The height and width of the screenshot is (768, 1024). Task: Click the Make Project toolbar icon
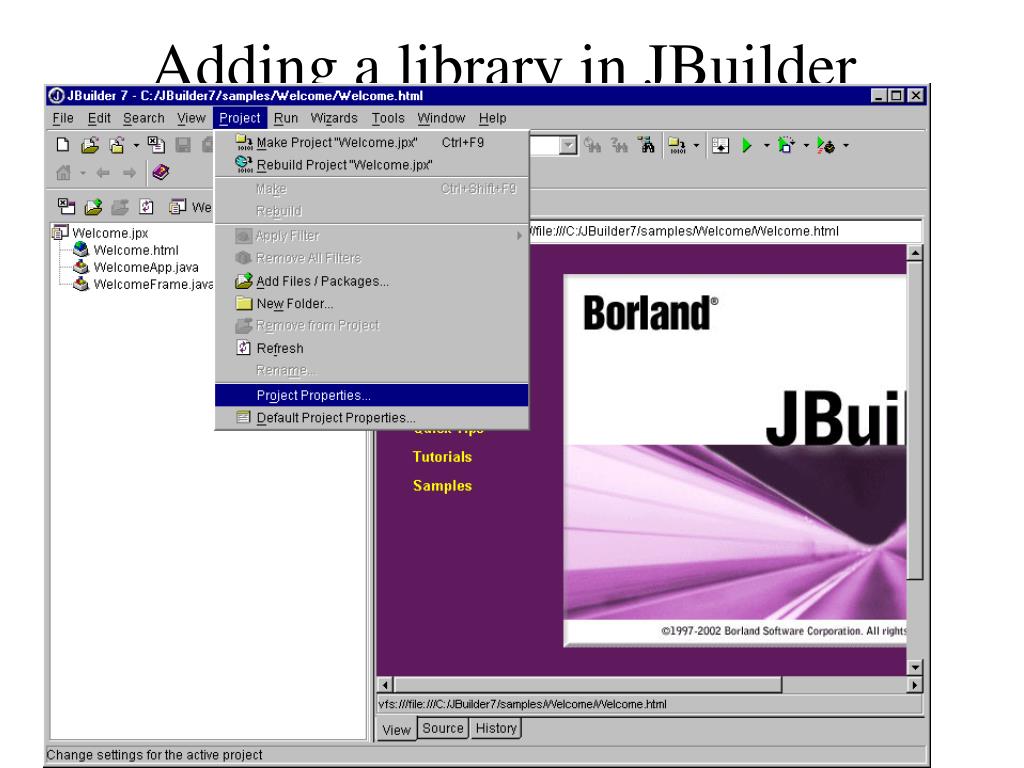pyautogui.click(x=677, y=145)
